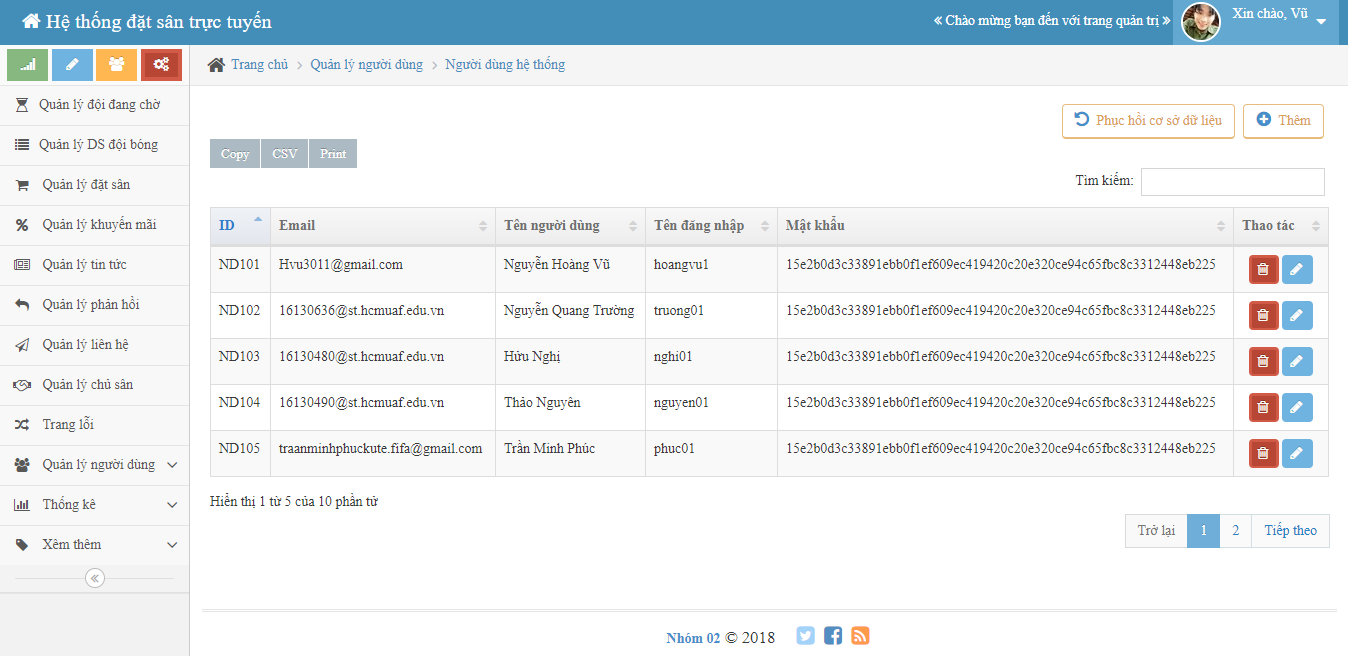Sort the table by Mật khẩu column

click(1006, 226)
